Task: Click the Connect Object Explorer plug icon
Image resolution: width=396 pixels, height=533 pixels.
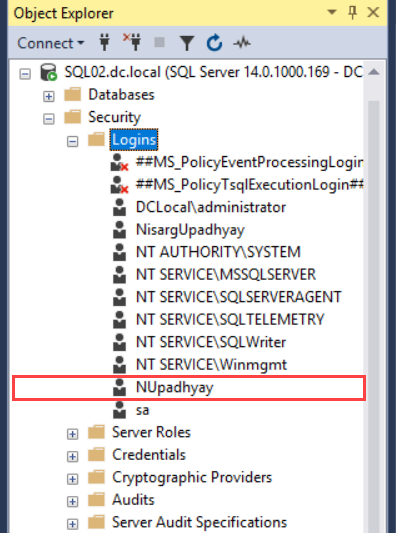Action: (104, 43)
